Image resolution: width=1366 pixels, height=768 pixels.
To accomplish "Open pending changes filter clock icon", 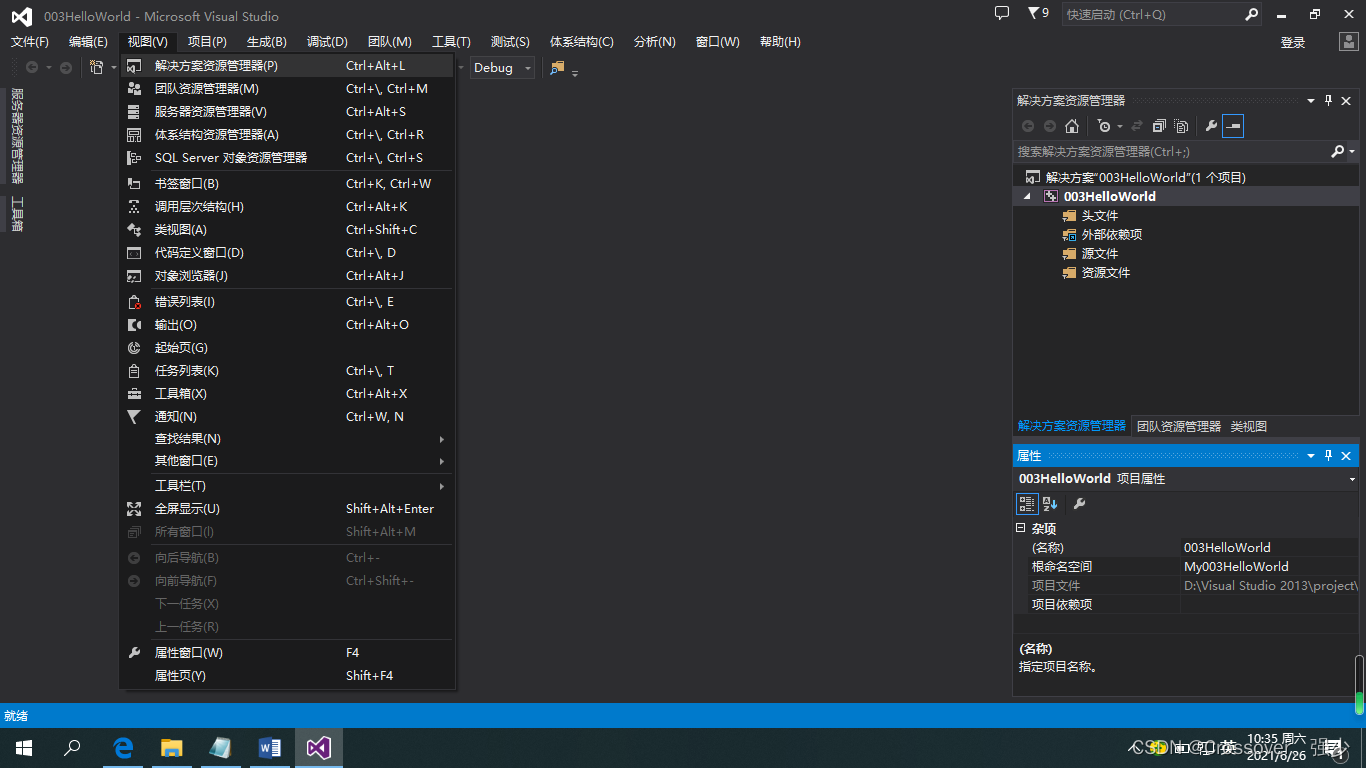I will (1103, 126).
